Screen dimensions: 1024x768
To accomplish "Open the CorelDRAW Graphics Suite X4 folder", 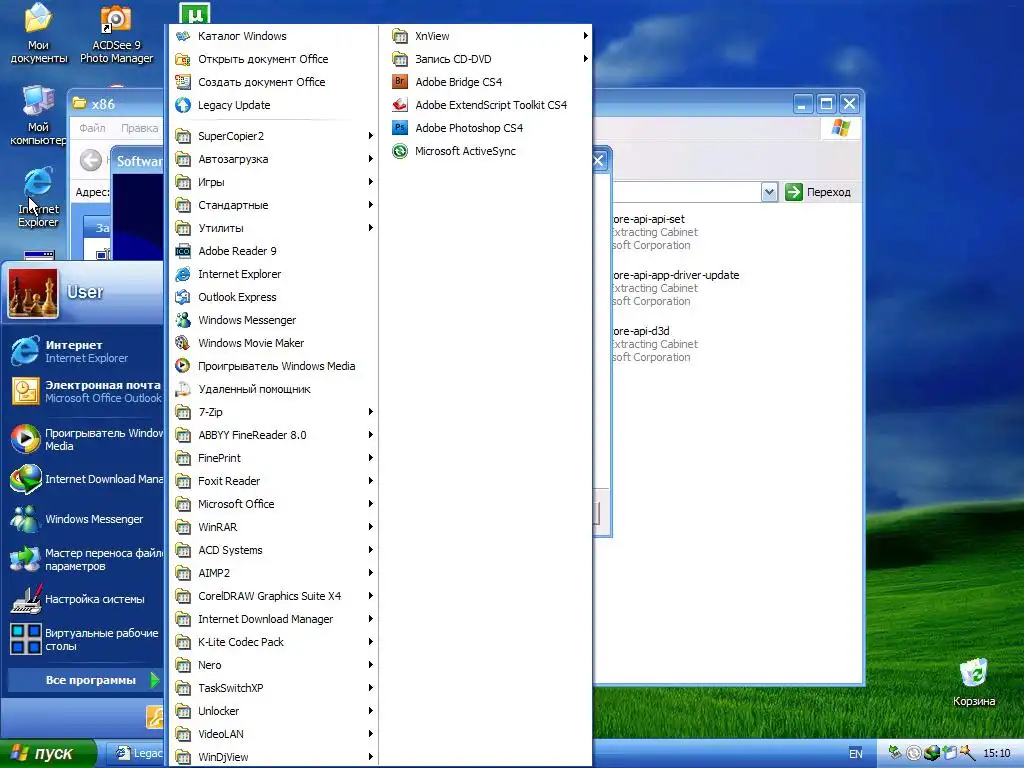I will click(x=274, y=596).
